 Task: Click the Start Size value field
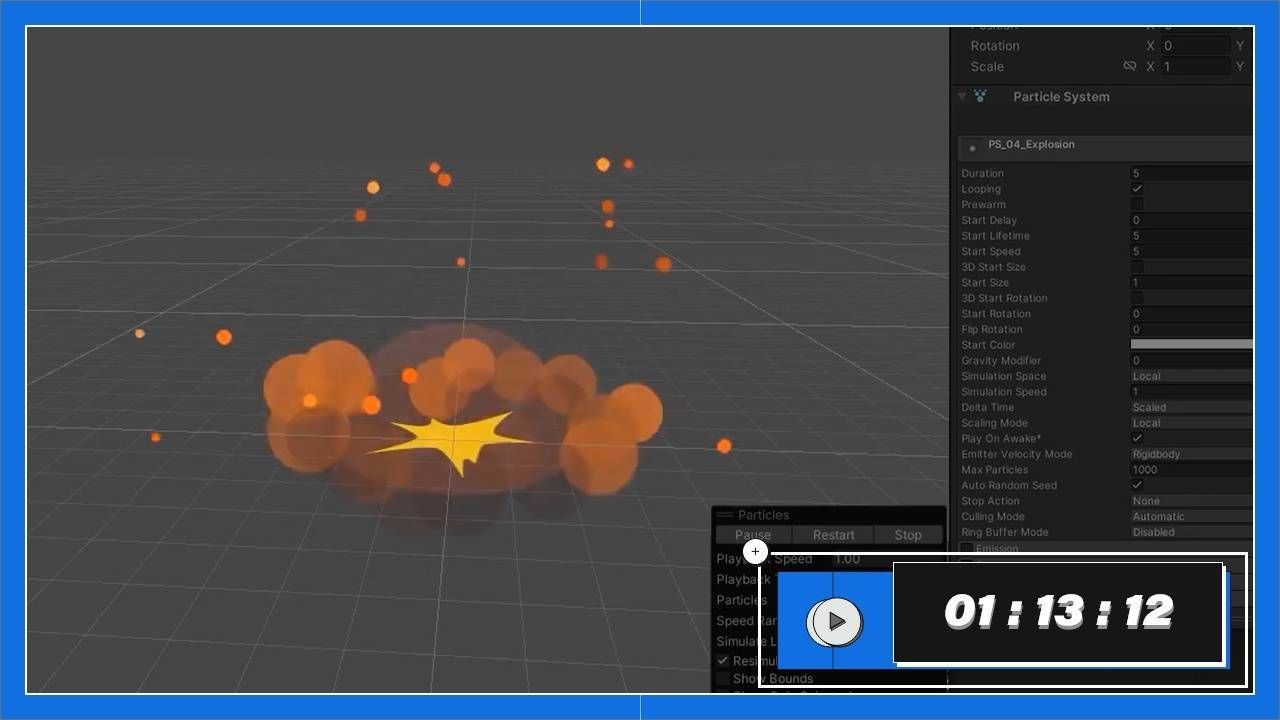1191,283
